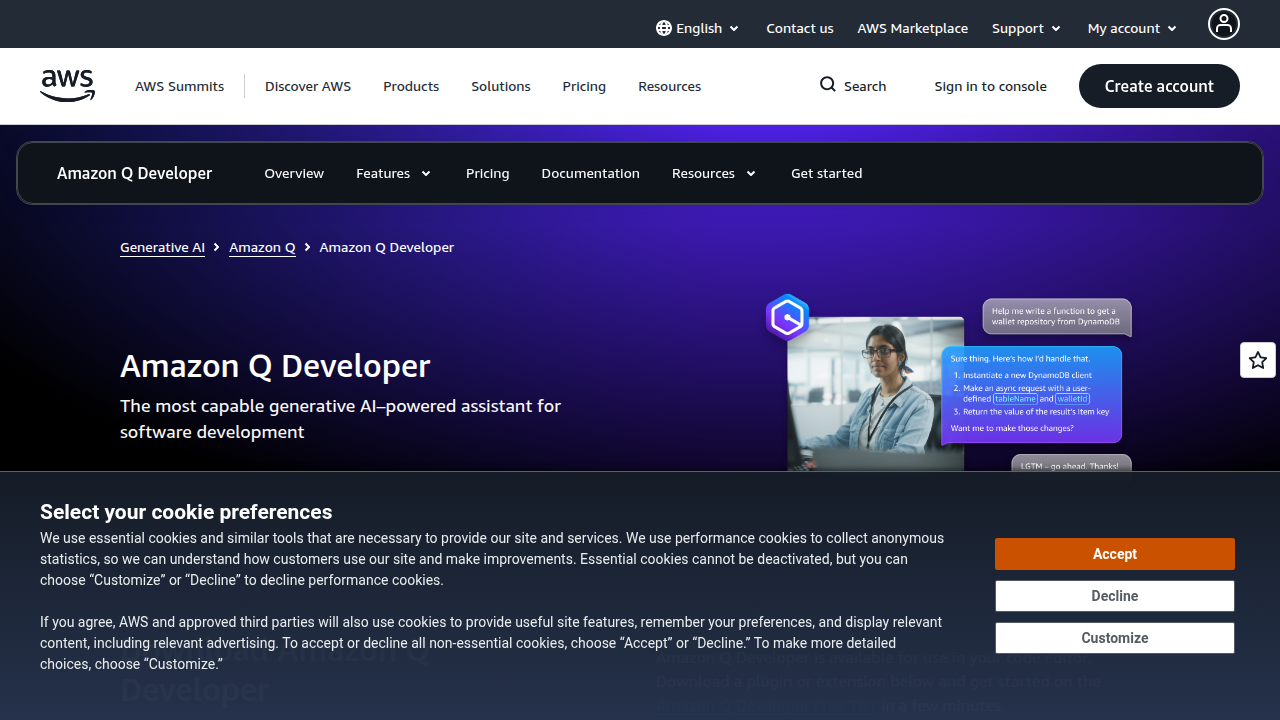Expand the Support dropdown
Screen dimensions: 1280x720
[1026, 28]
